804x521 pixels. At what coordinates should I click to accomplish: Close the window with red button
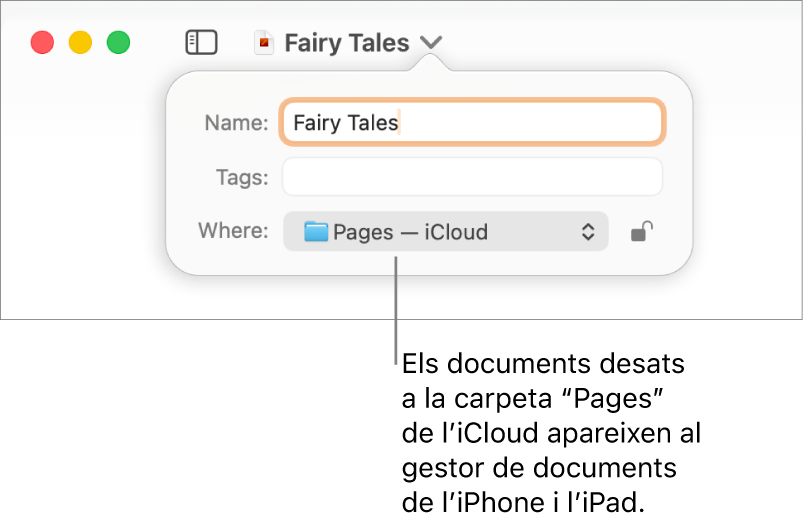tap(42, 43)
